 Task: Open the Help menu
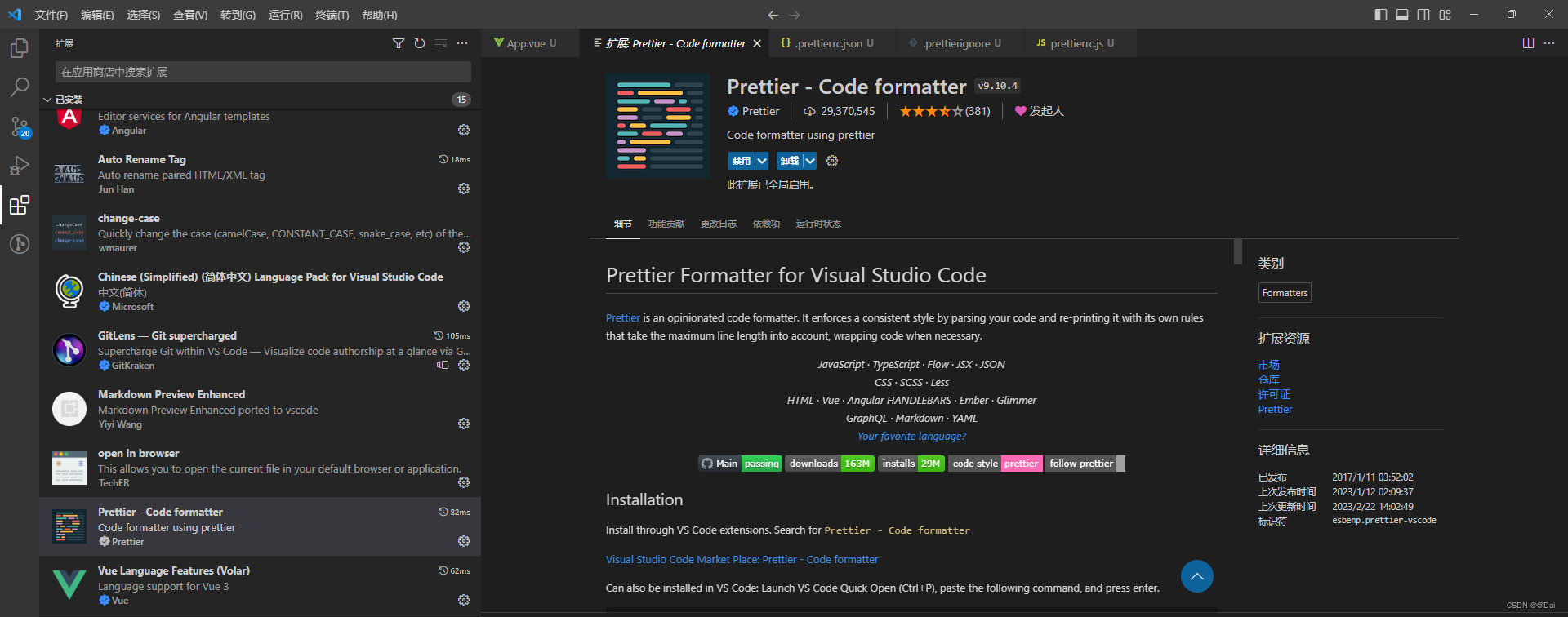(379, 15)
